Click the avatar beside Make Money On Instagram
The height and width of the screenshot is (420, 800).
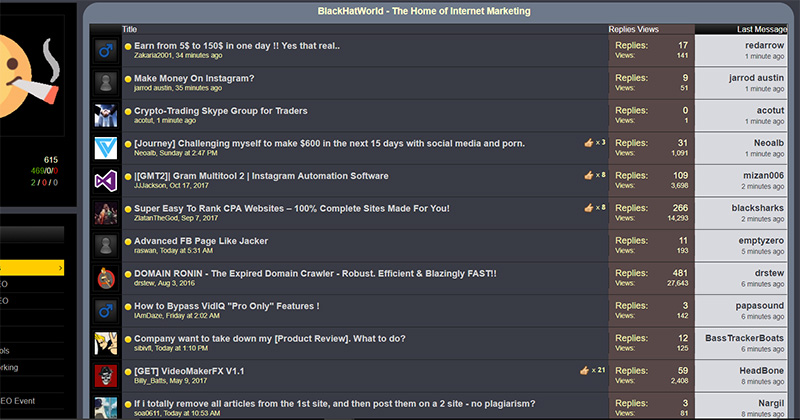tap(106, 83)
